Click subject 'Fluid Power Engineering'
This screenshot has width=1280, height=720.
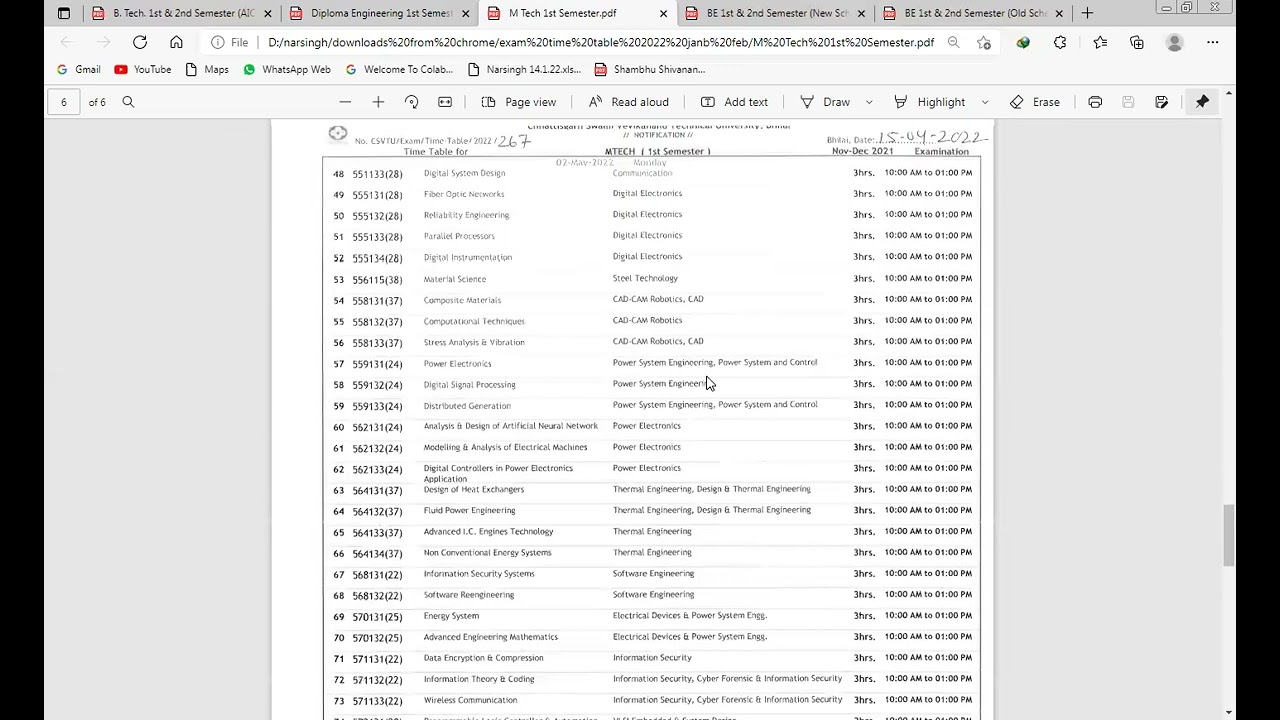(x=469, y=511)
